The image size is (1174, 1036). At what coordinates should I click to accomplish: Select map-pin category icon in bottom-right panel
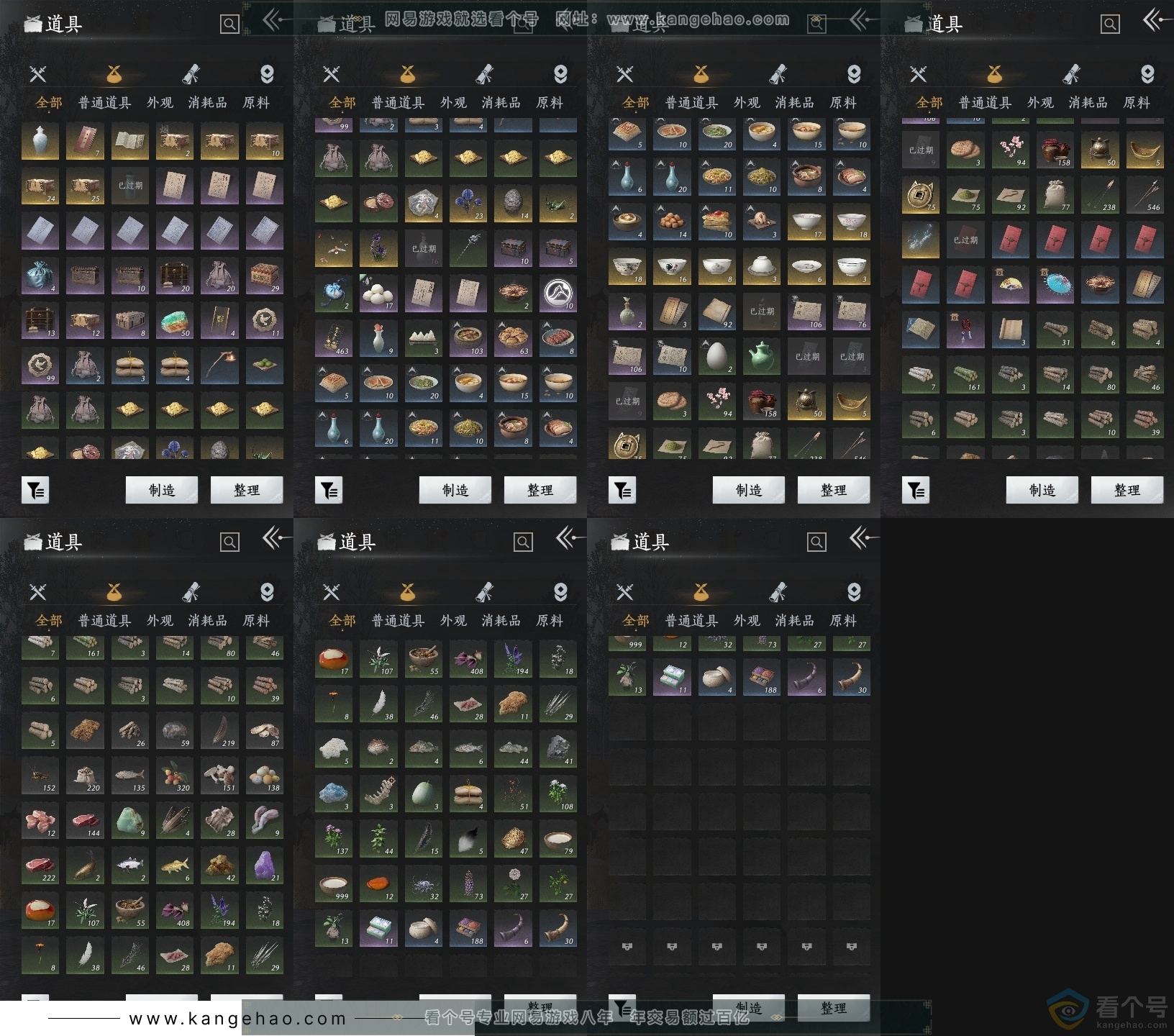tap(854, 591)
